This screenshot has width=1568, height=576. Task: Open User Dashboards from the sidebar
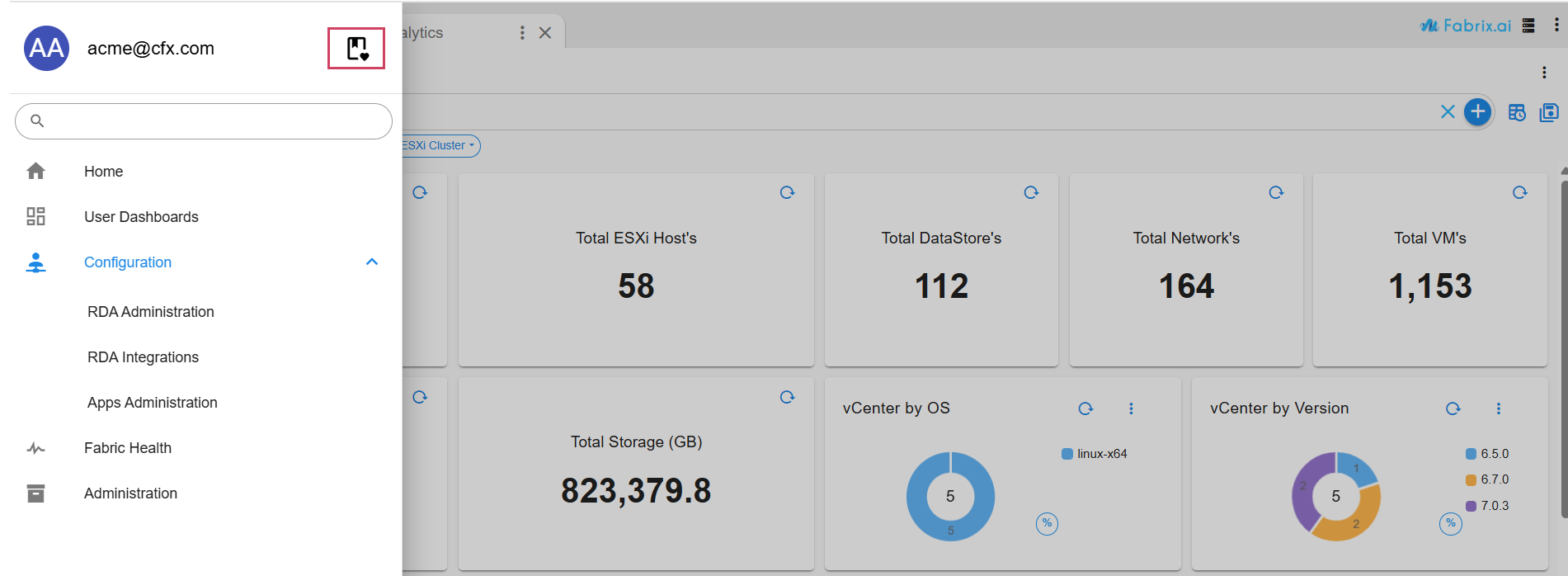(141, 217)
